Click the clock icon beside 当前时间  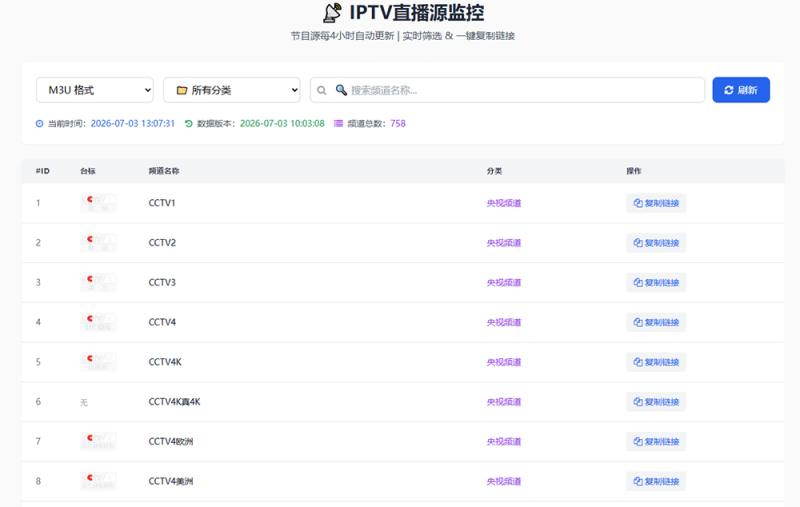[x=39, y=123]
